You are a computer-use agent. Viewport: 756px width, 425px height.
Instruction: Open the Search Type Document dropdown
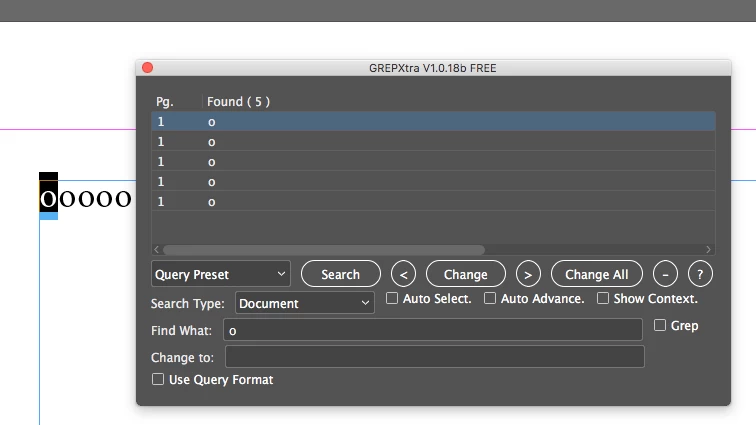pos(305,303)
